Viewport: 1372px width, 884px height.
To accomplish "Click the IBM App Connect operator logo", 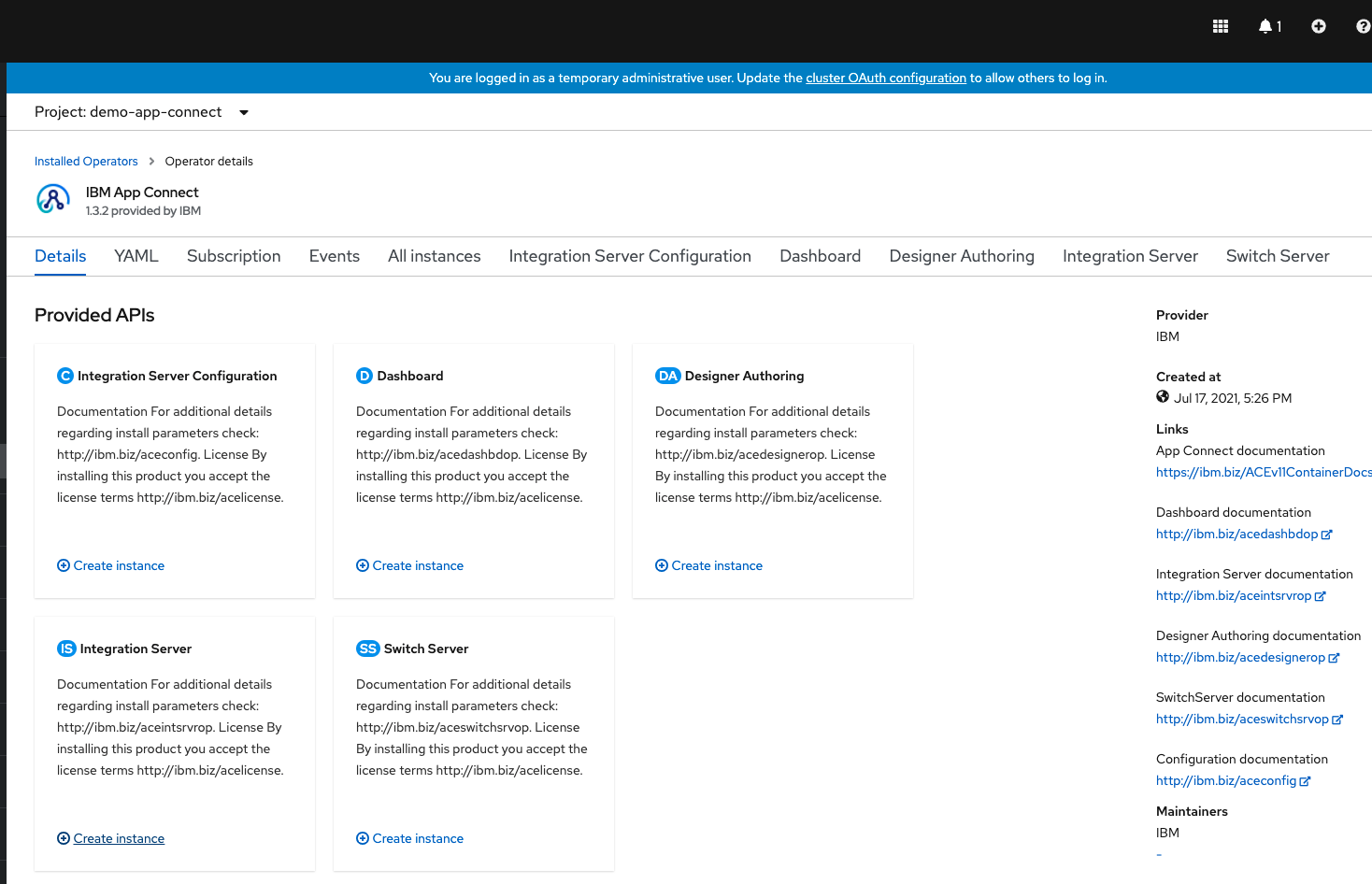I will point(53,199).
